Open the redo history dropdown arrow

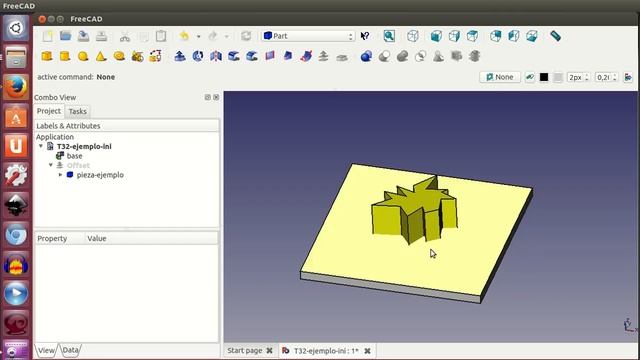click(227, 36)
